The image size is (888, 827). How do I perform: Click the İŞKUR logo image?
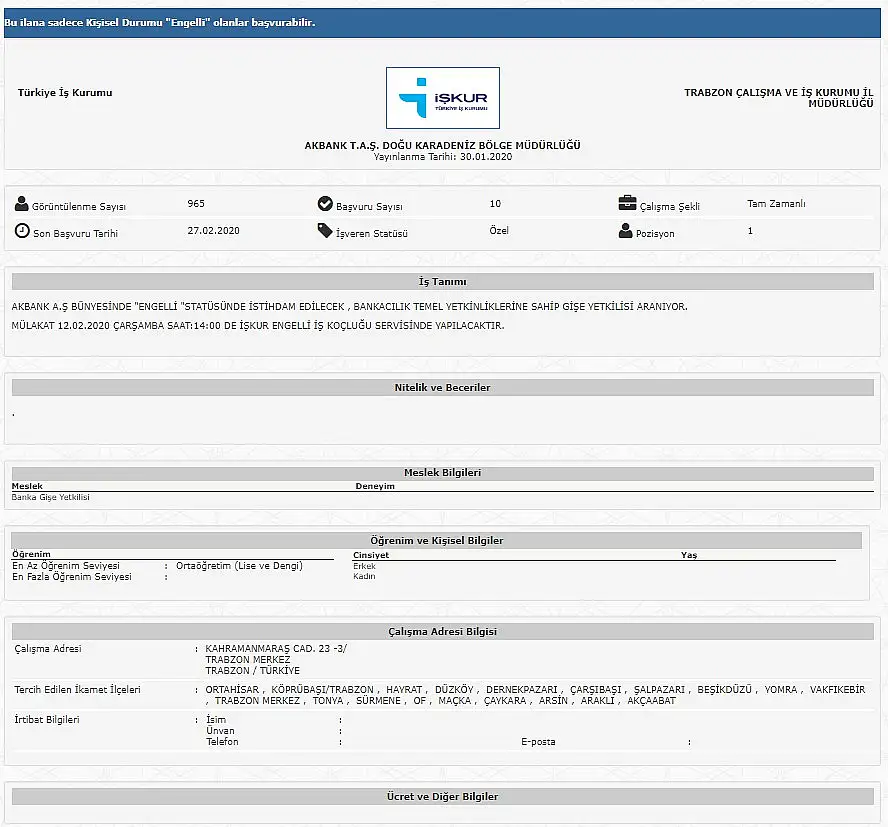442,98
